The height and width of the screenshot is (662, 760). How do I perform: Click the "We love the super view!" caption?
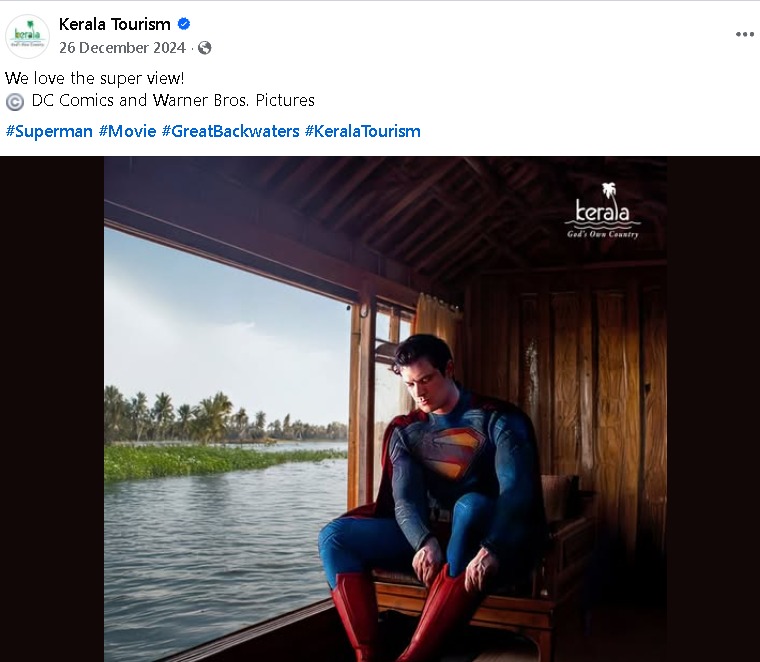click(x=94, y=77)
